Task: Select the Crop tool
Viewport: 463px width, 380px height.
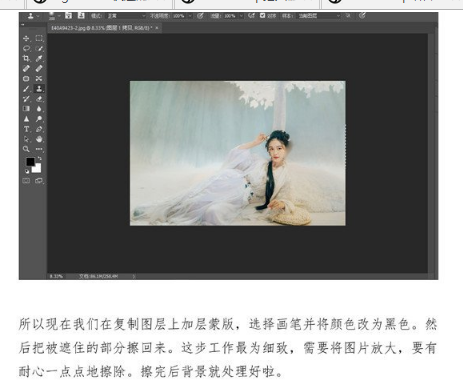Action: 26,59
